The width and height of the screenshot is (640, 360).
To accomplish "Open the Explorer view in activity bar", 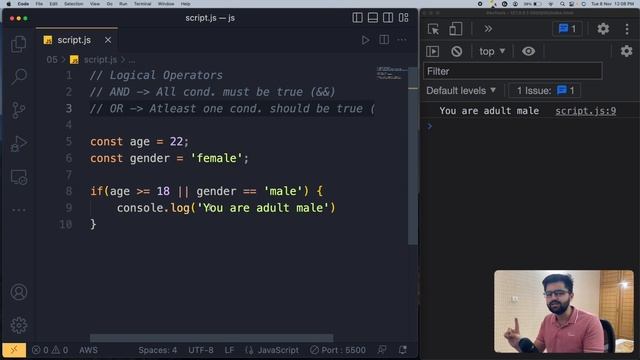I will (18, 44).
